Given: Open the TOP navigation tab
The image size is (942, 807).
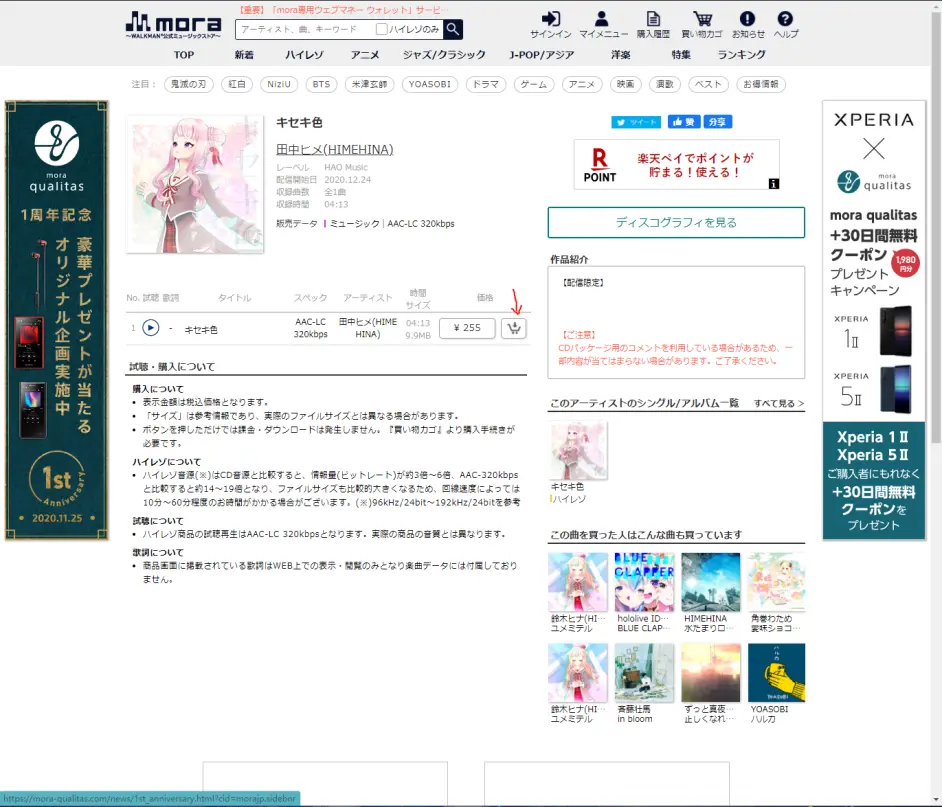Looking at the screenshot, I should click(184, 55).
